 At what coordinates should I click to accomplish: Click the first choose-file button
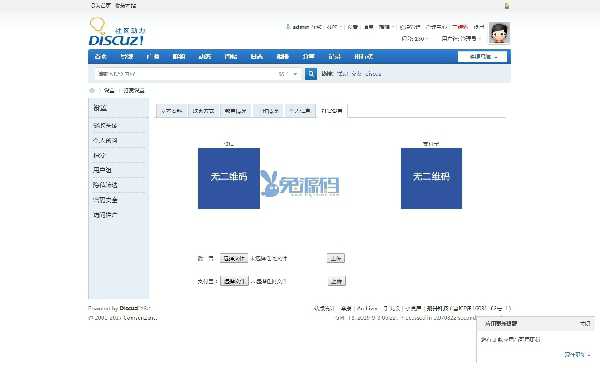point(234,258)
